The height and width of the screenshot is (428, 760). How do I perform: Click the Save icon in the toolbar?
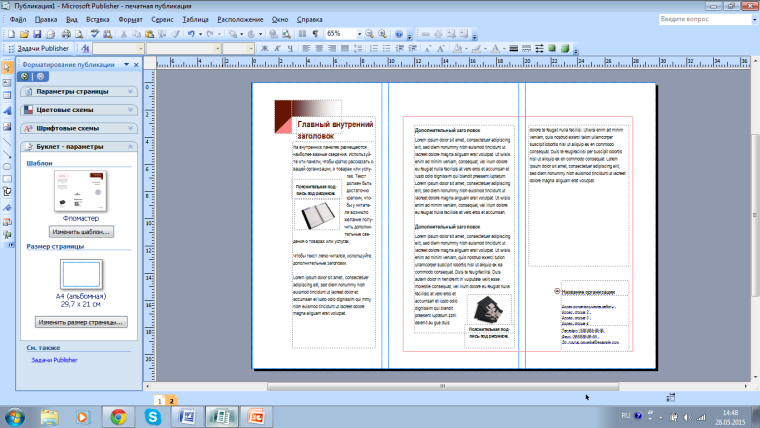tap(39, 33)
